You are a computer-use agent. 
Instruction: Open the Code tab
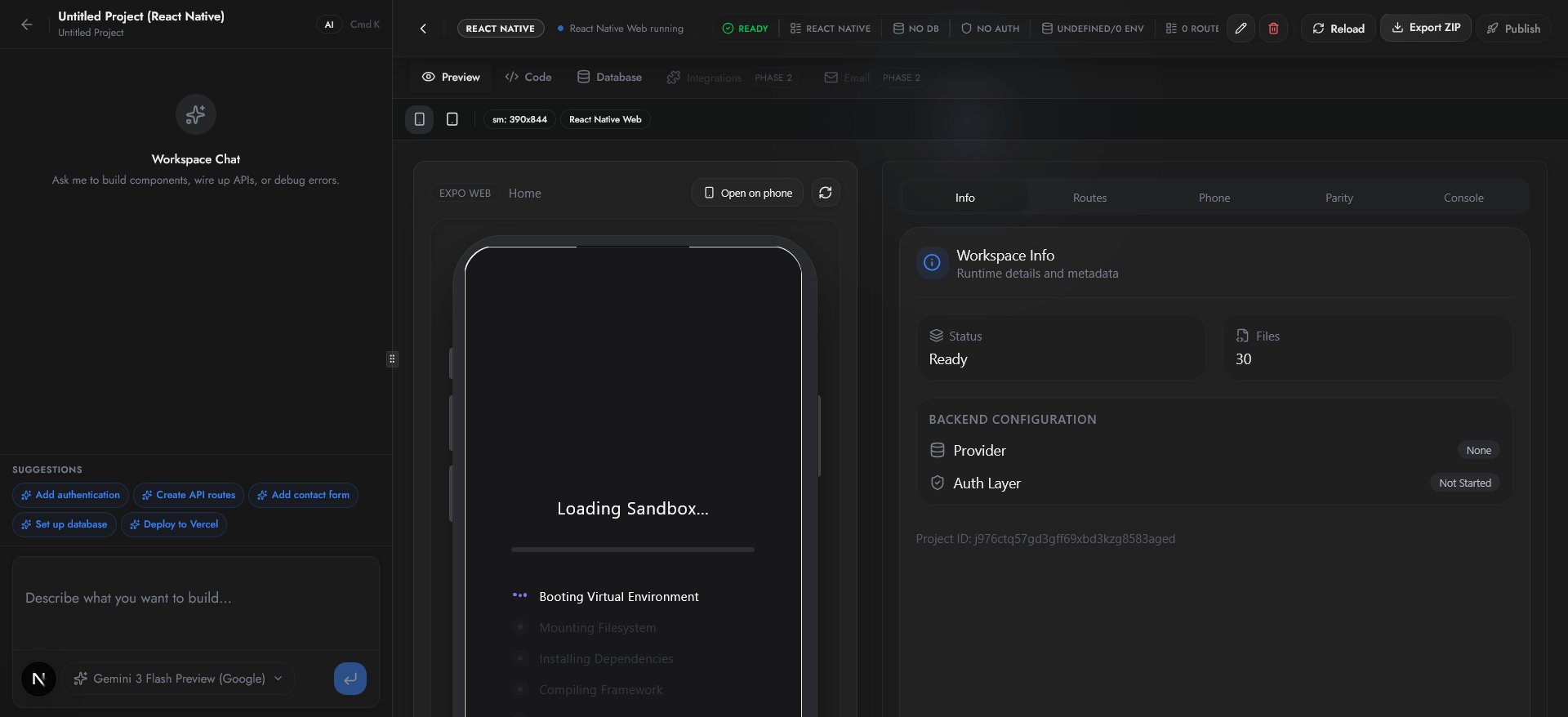tap(528, 78)
